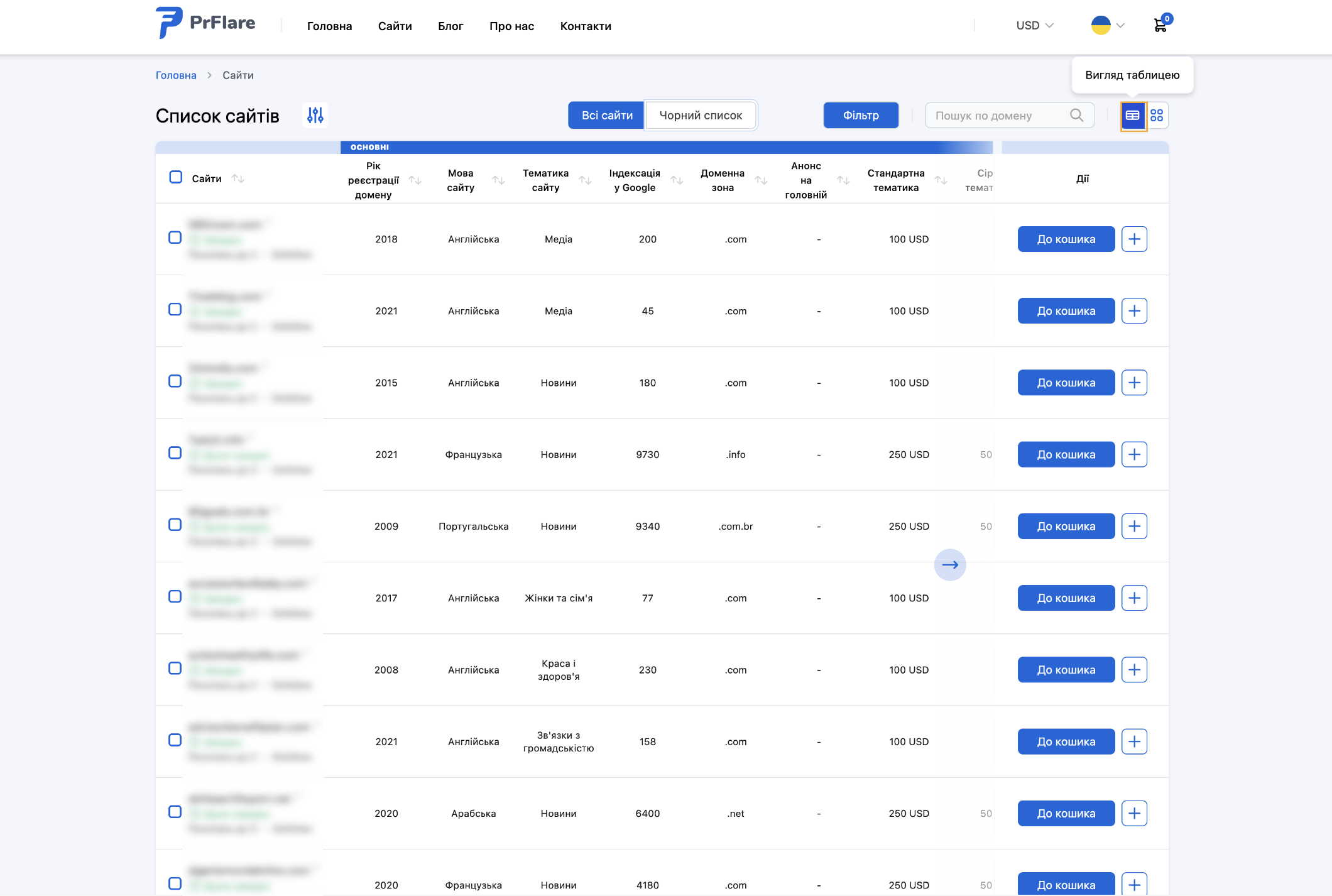Open the USD currency dropdown
The image size is (1332, 896).
pos(1035,26)
